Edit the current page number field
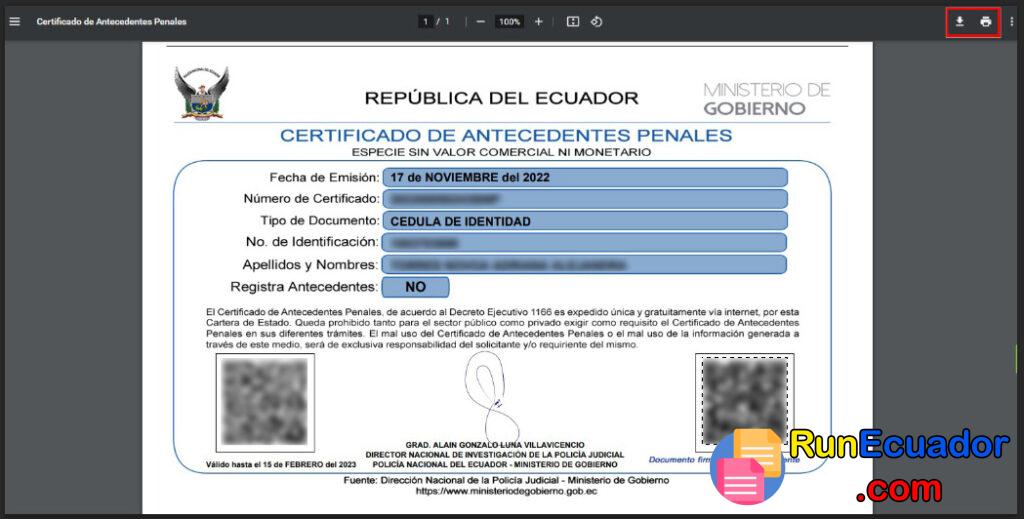Screen dimensions: 1024x519 point(425,22)
